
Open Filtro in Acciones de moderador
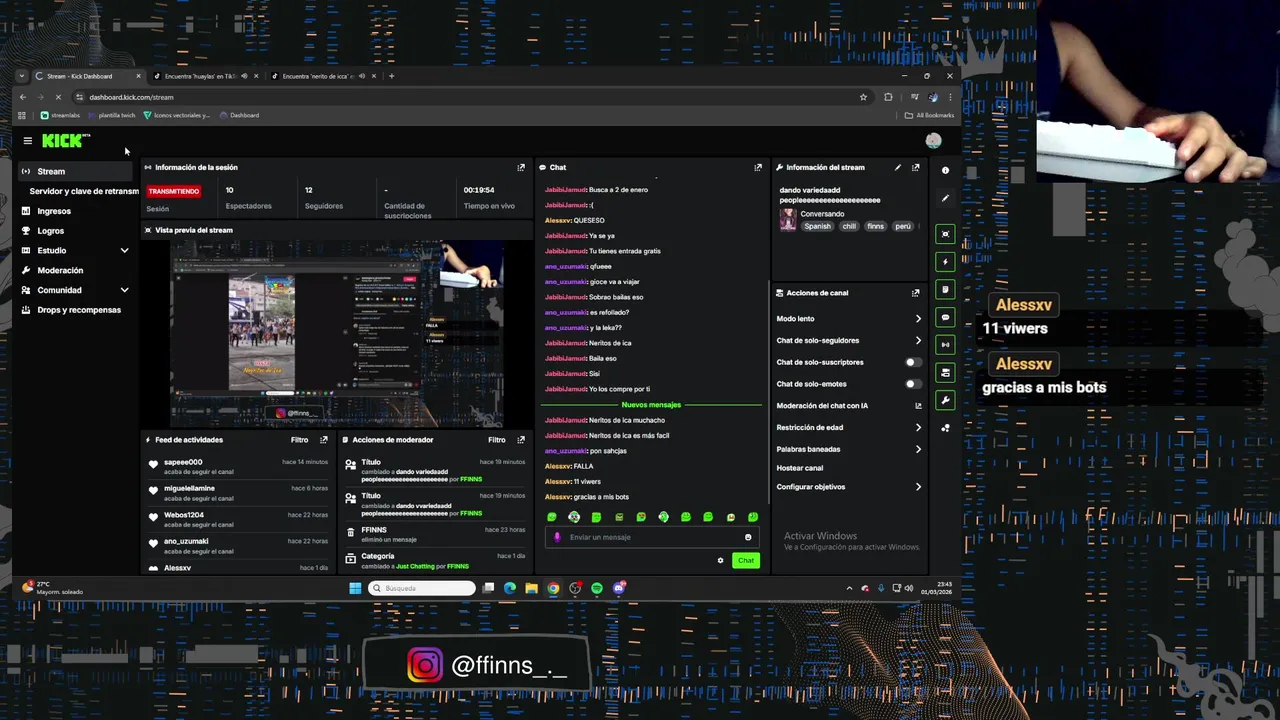coord(496,440)
